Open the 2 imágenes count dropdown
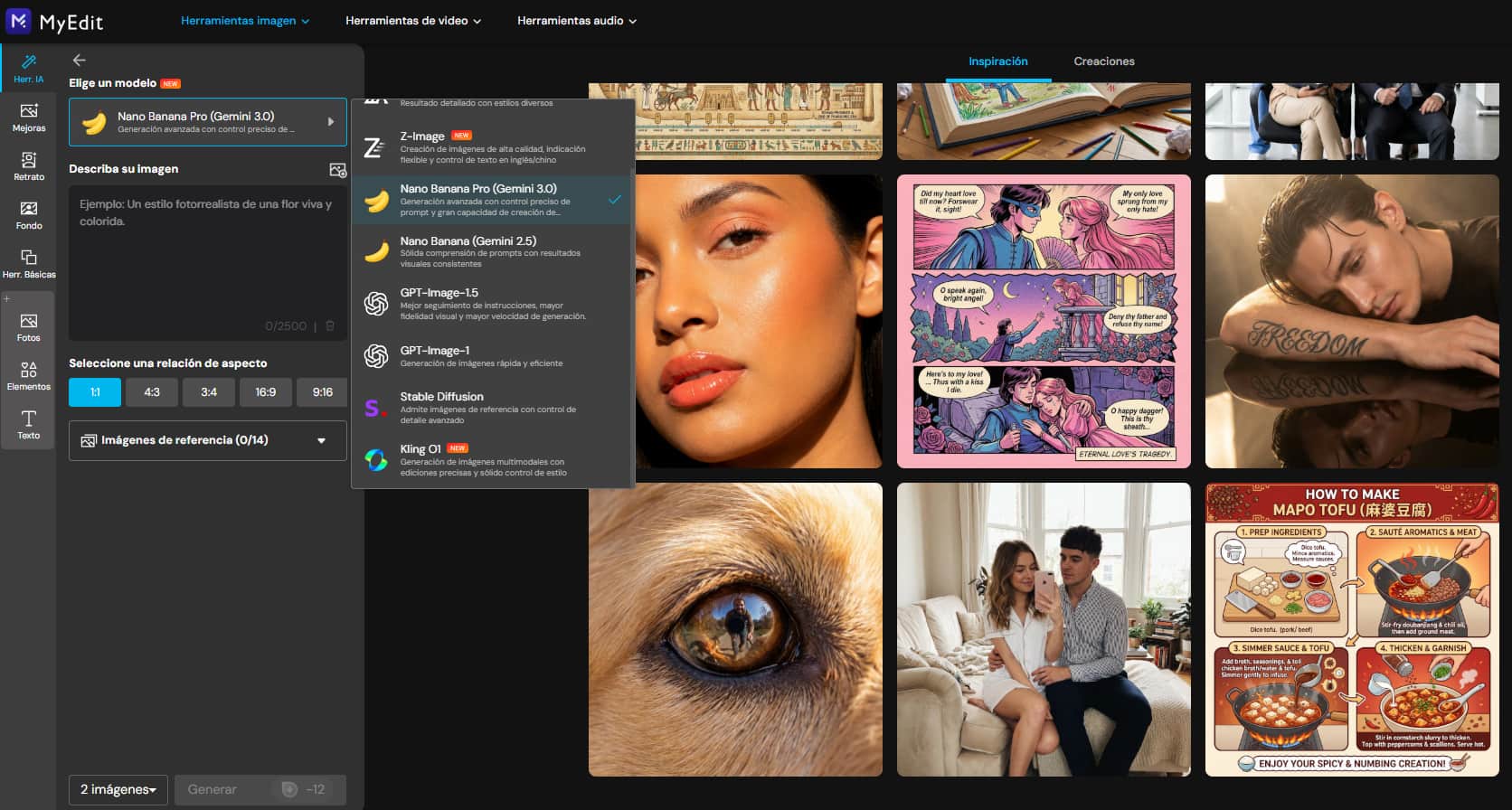The height and width of the screenshot is (810, 1512). point(118,789)
